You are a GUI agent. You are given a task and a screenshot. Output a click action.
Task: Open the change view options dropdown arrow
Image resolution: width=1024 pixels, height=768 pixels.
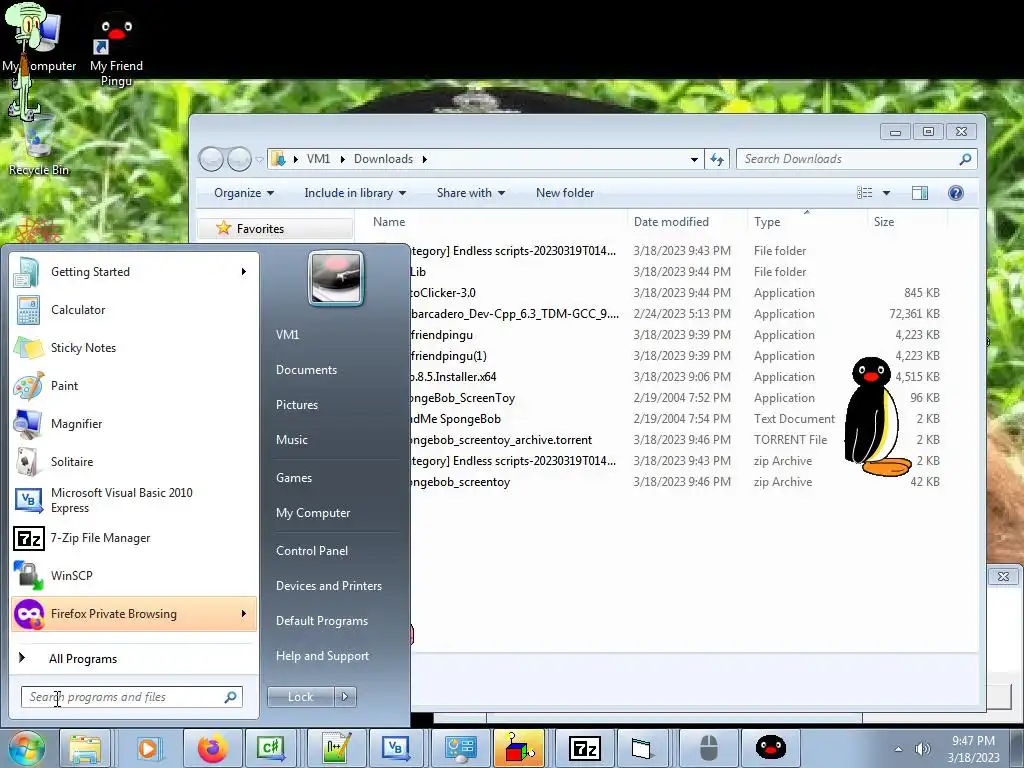886,193
